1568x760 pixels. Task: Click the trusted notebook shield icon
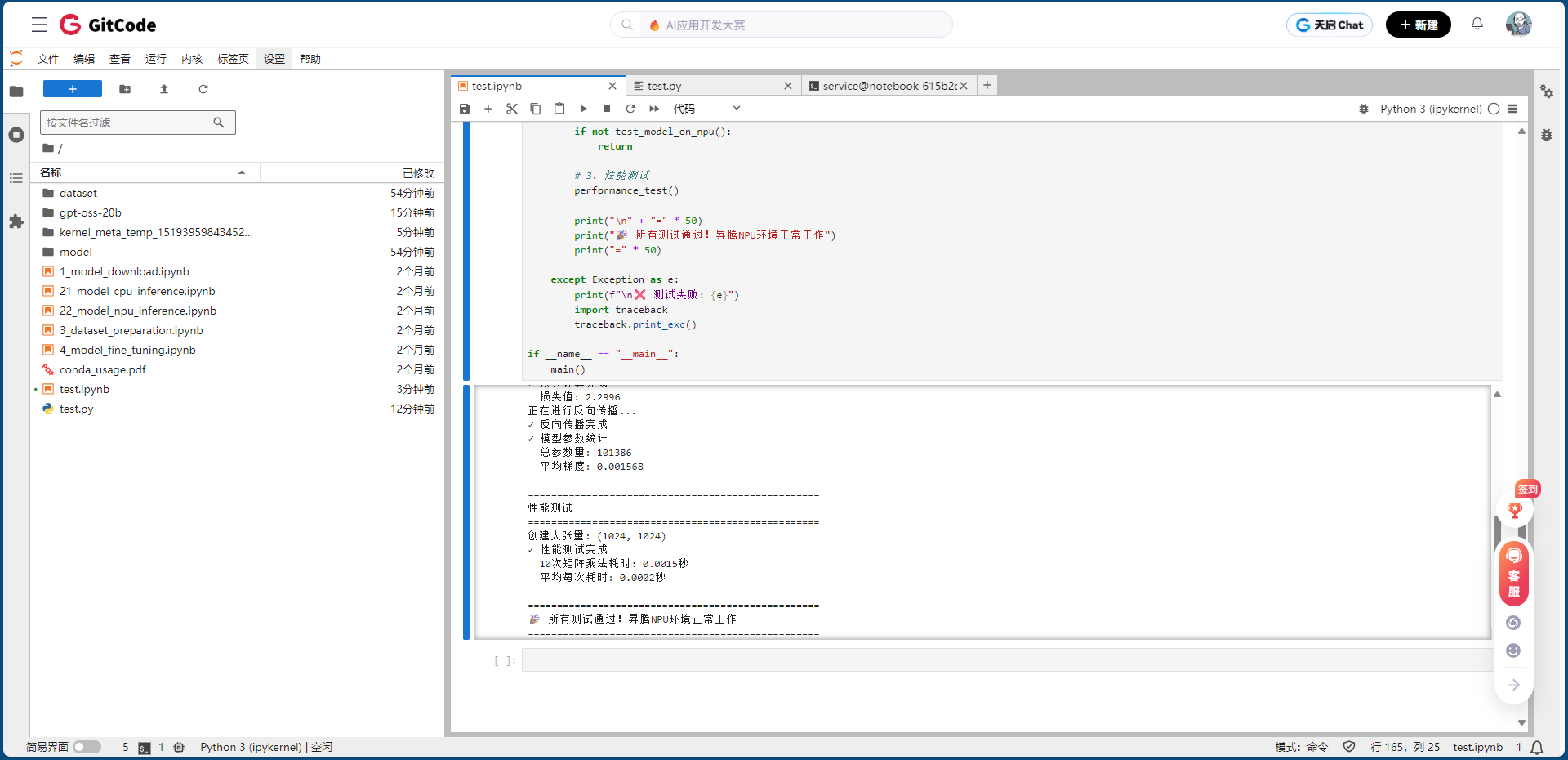(1349, 747)
